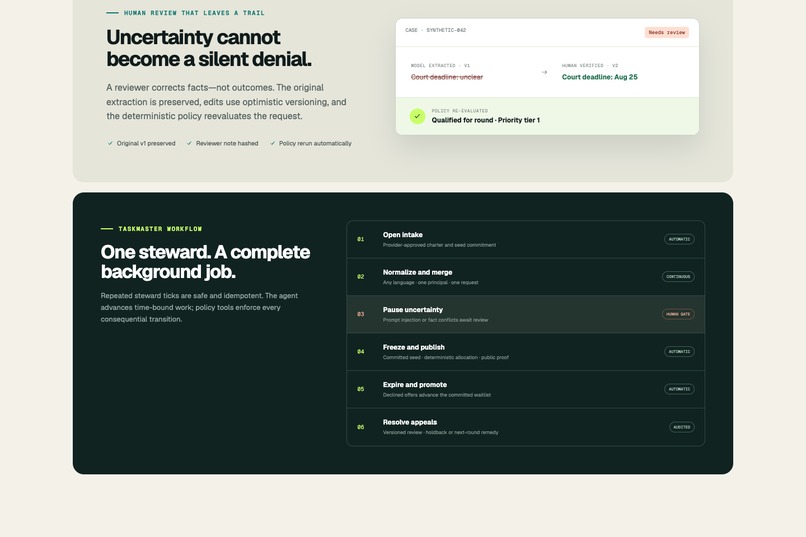Click 'Committed seed · deterministic allocation · public proof'
This screenshot has height=537, width=806.
pyautogui.click(x=446, y=358)
